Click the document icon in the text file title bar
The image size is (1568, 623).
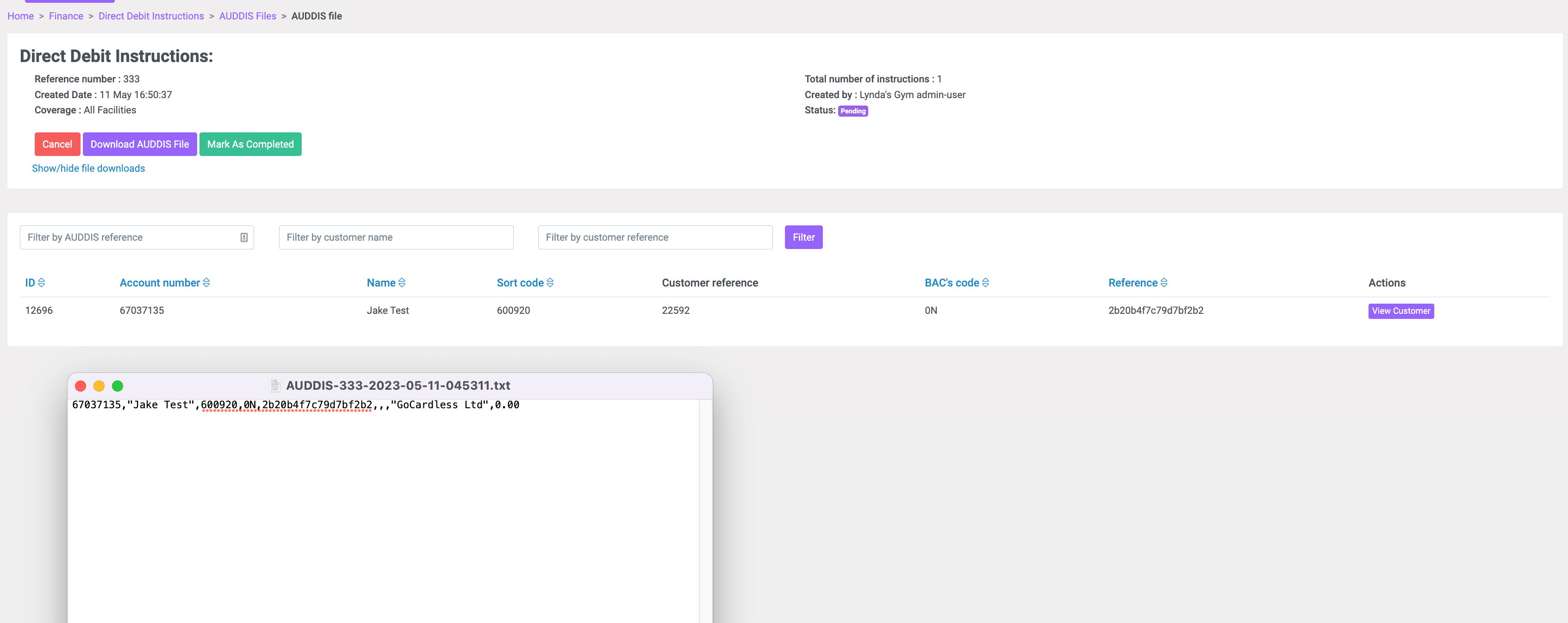274,385
